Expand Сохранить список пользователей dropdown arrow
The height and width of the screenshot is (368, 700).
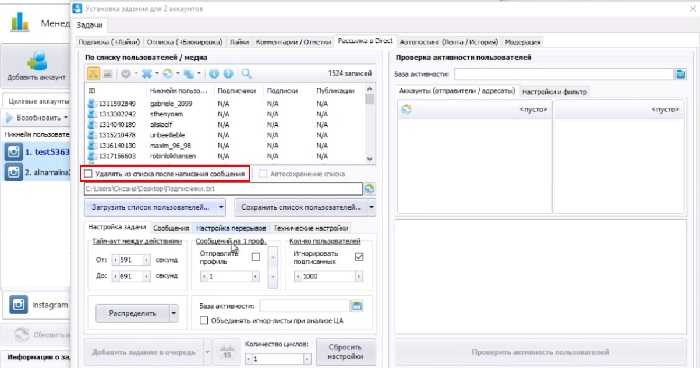371,207
